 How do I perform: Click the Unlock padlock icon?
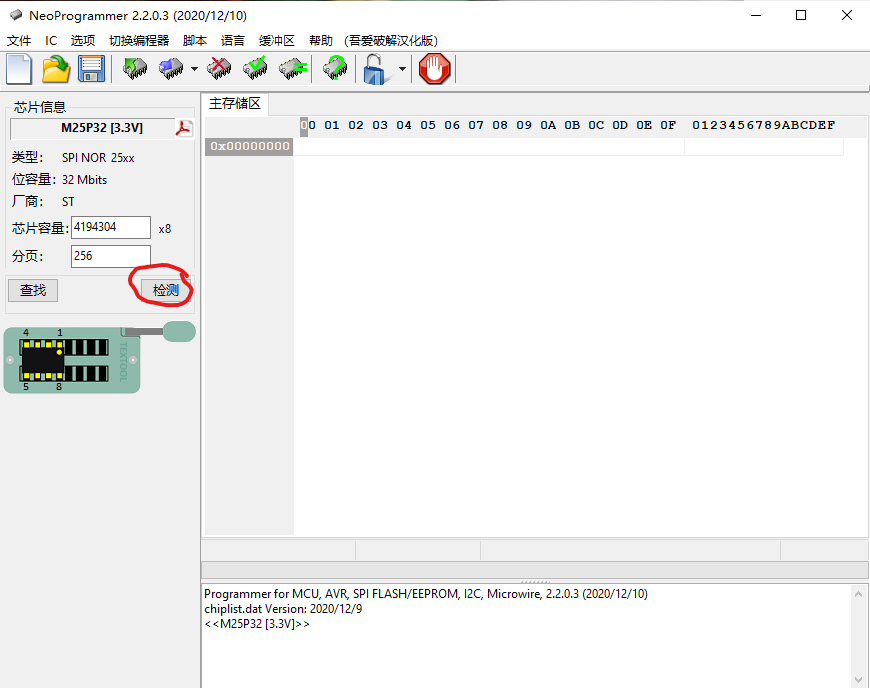coord(376,69)
